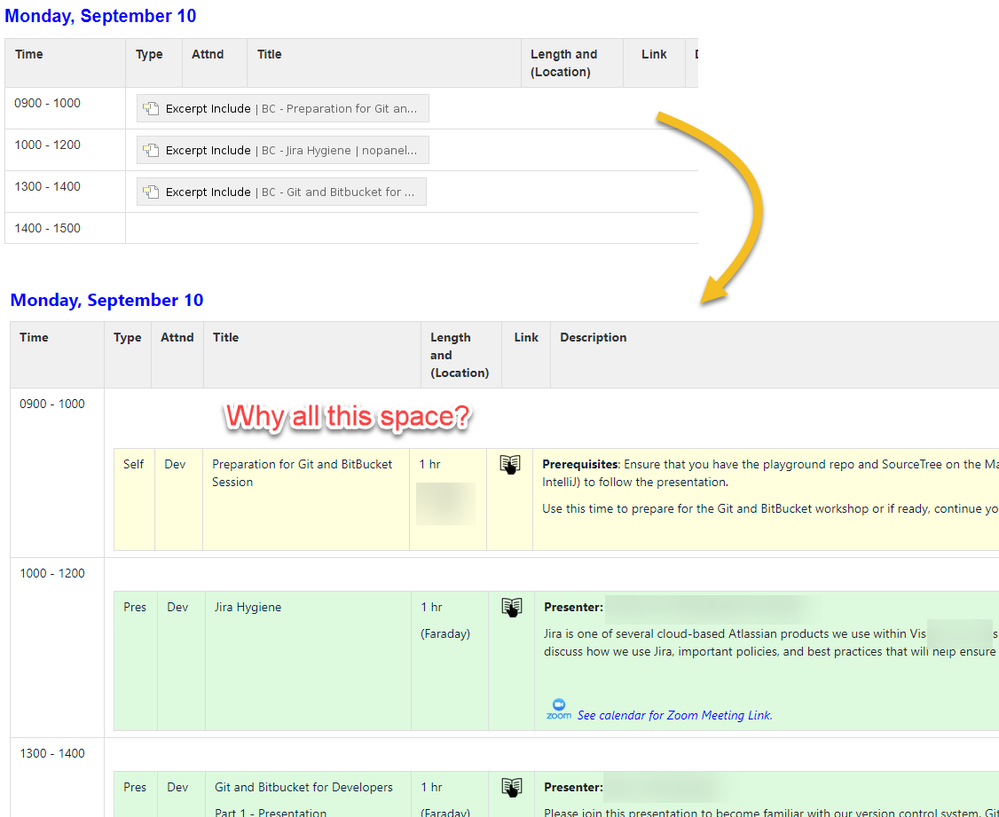Click the Excerpt Include macro icon for BC - Preparation for Git
999x817 pixels.
151,108
